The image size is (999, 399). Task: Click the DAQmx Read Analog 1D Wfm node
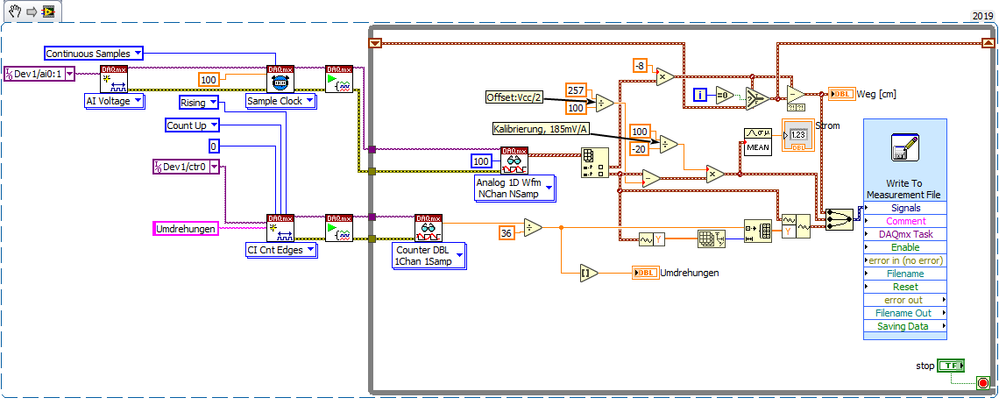coord(514,162)
